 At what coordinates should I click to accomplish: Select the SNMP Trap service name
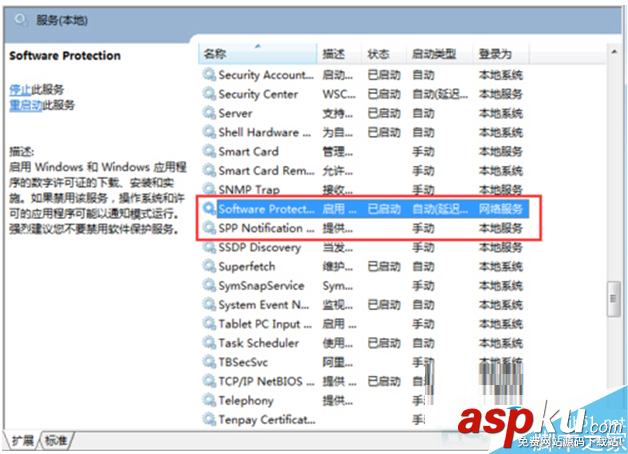point(249,189)
